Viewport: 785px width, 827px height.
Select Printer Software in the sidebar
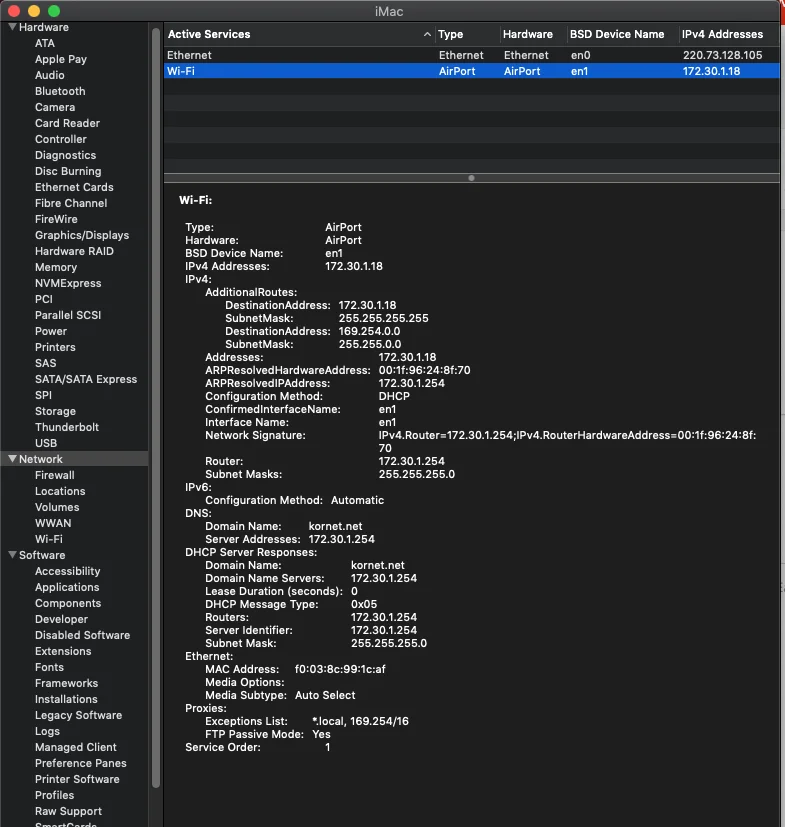pyautogui.click(x=77, y=779)
